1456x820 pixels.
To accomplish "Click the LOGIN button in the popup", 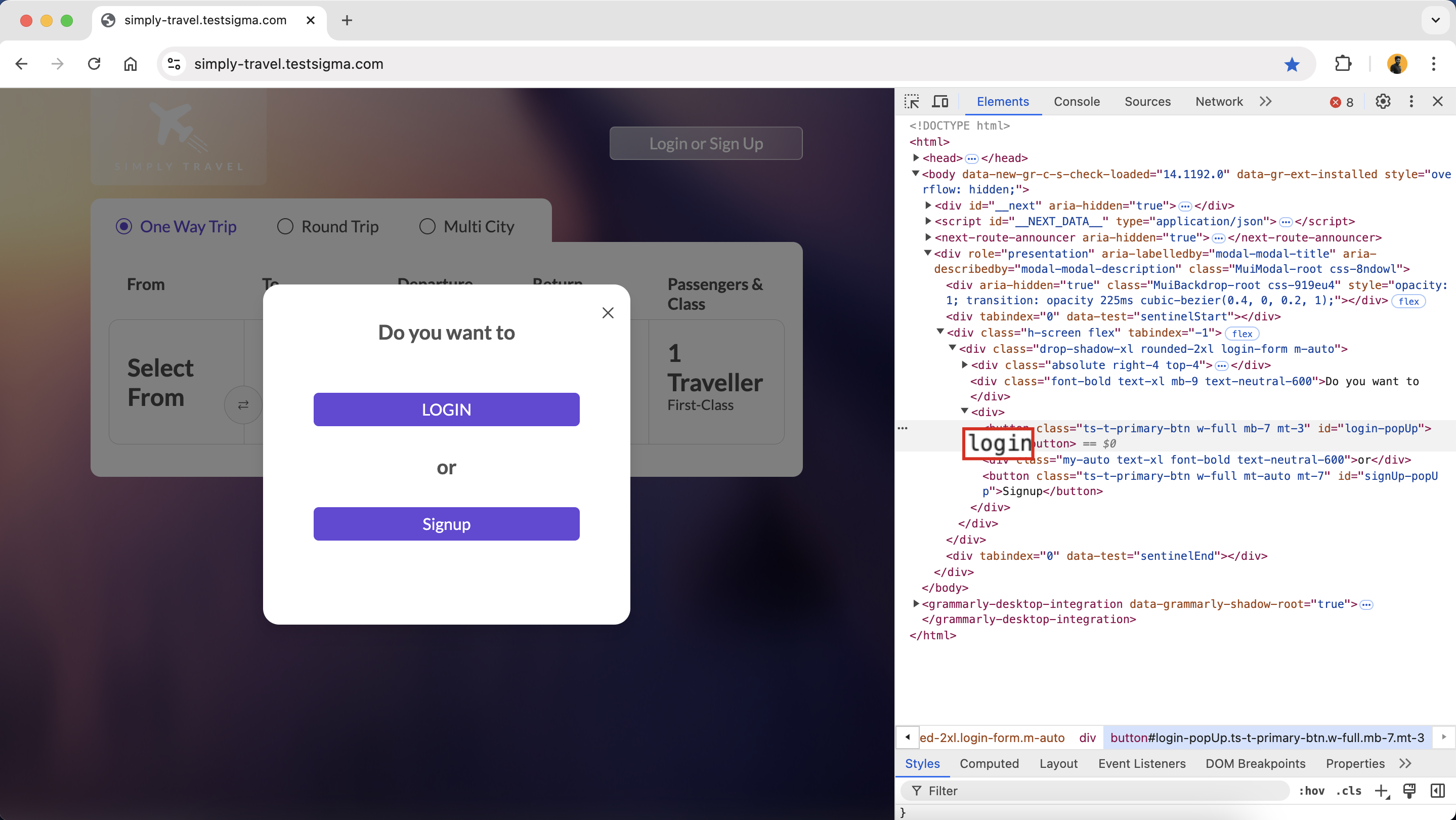I will pyautogui.click(x=447, y=409).
